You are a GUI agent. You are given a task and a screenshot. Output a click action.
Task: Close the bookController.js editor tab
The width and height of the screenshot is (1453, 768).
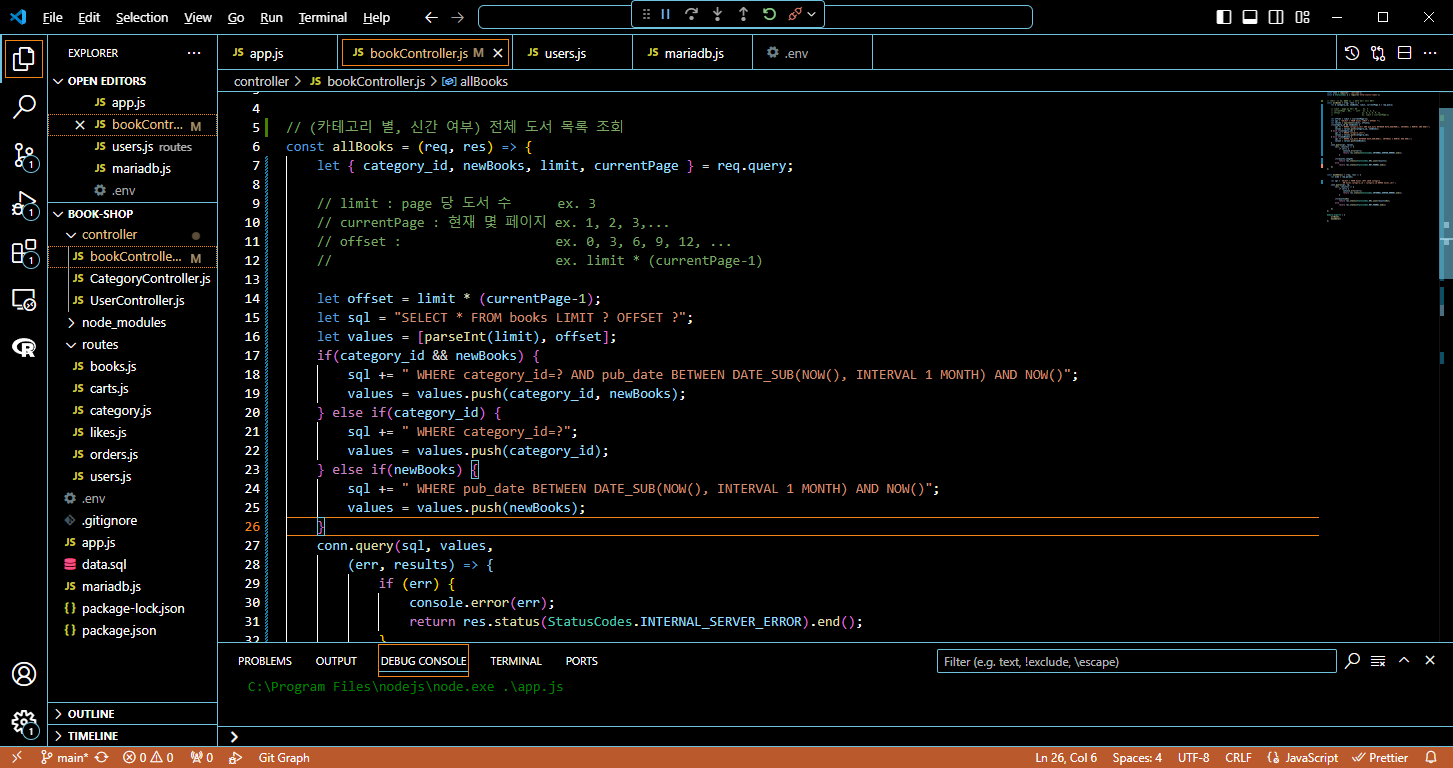tap(499, 53)
